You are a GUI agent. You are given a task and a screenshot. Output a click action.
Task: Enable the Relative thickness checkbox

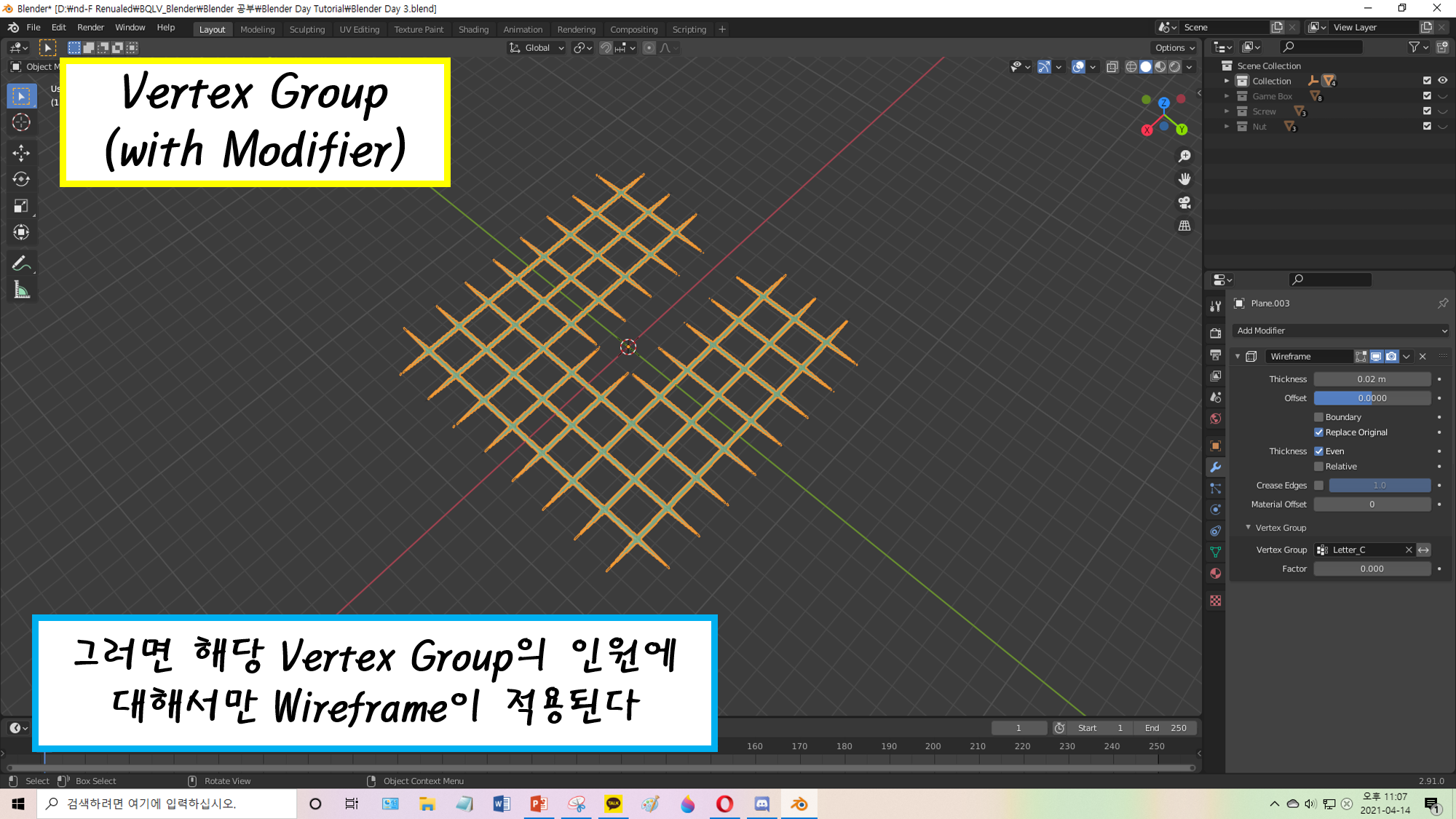[1318, 467]
